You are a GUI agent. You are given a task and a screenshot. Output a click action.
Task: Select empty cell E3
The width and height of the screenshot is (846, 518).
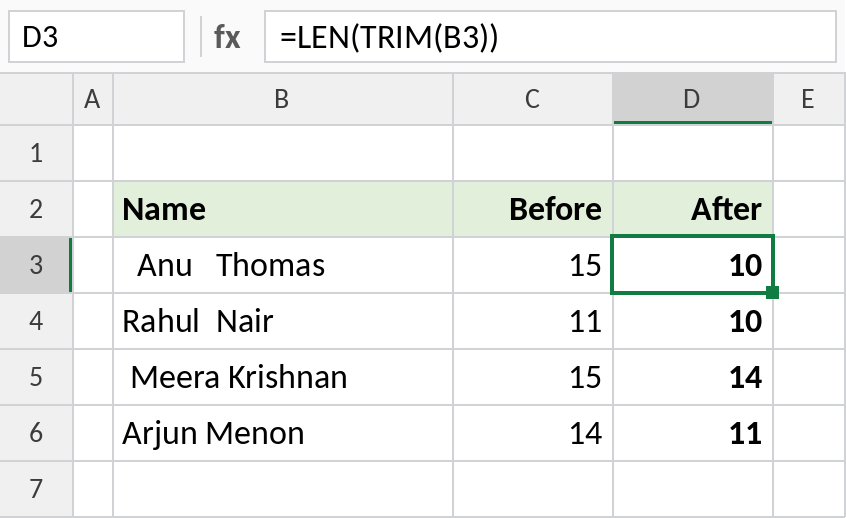(809, 265)
